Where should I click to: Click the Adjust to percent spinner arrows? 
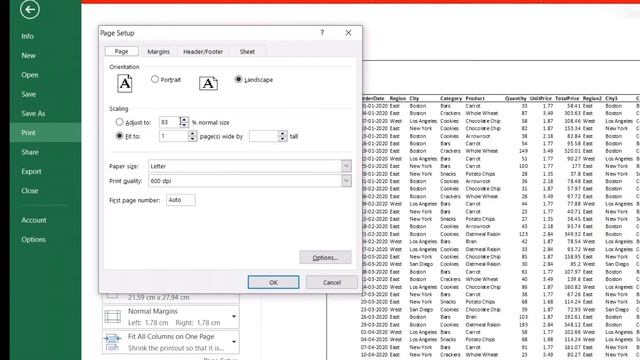(x=184, y=122)
